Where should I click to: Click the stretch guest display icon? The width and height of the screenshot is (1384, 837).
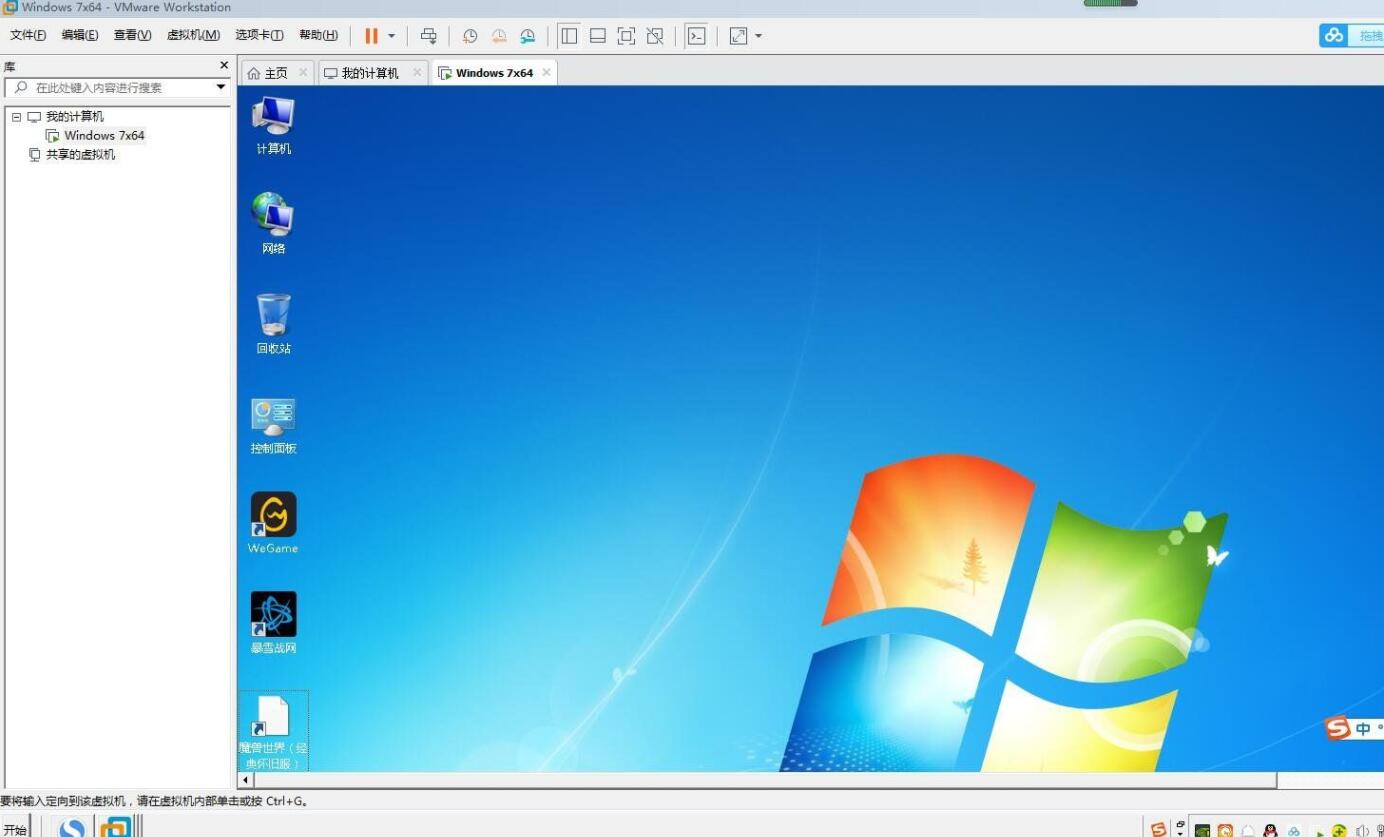(x=738, y=36)
